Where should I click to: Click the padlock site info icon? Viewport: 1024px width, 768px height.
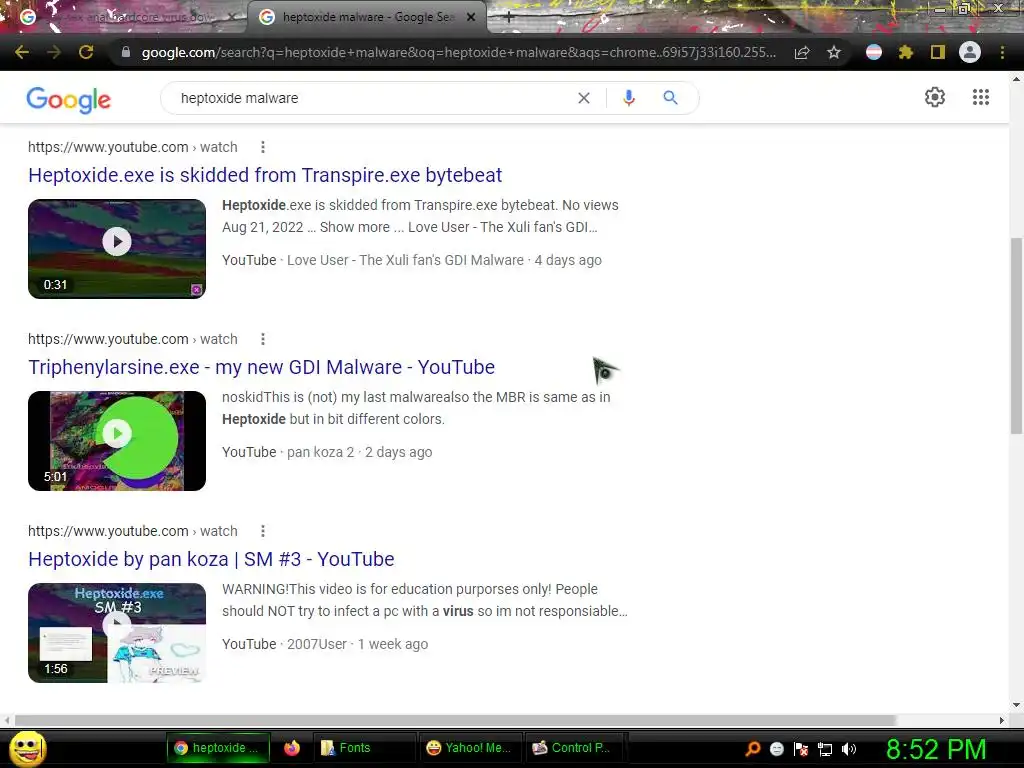126,52
